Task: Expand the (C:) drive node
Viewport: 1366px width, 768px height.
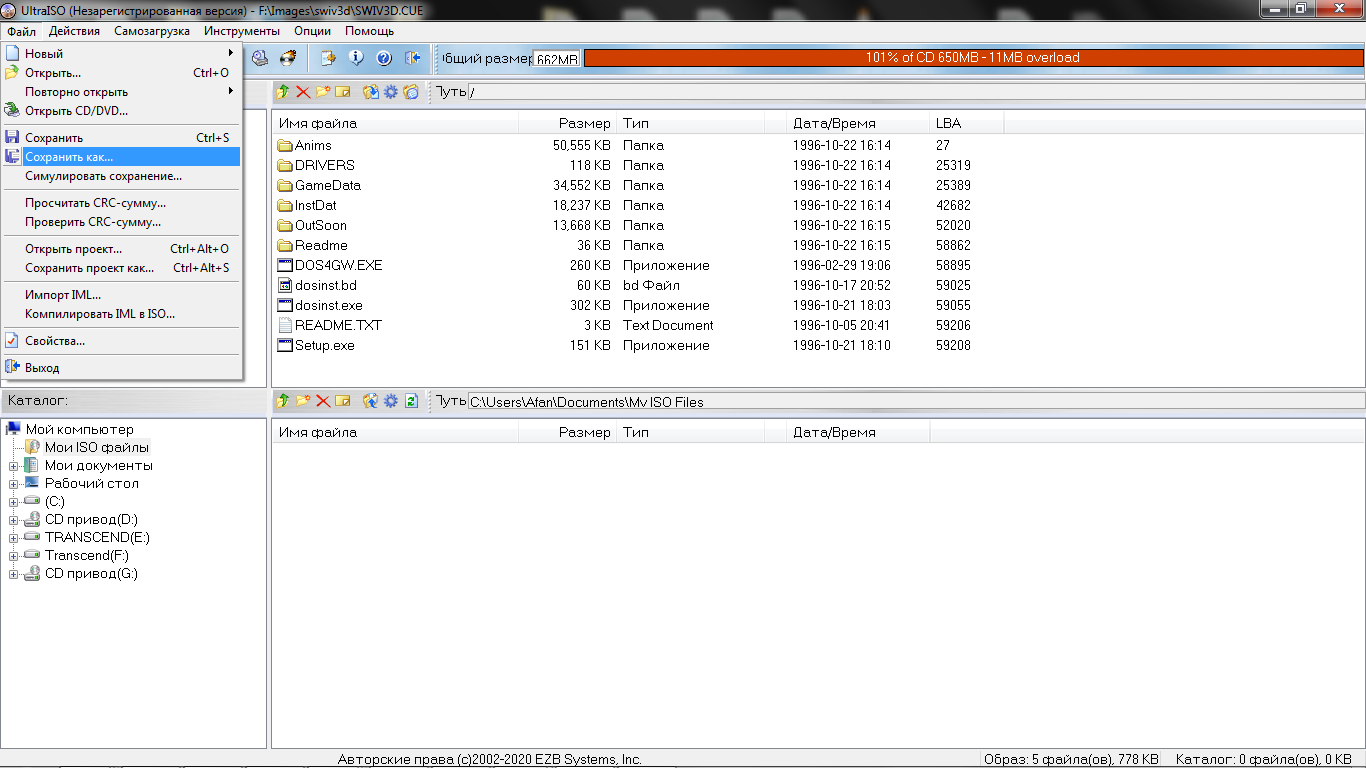Action: point(14,502)
